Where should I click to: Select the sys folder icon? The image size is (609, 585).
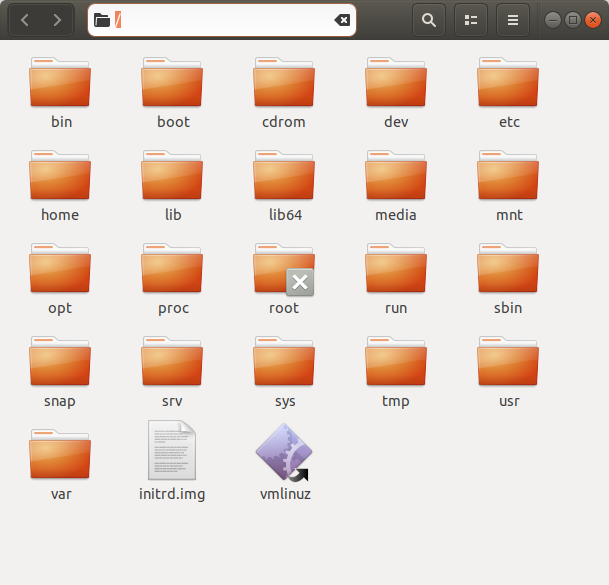284,361
